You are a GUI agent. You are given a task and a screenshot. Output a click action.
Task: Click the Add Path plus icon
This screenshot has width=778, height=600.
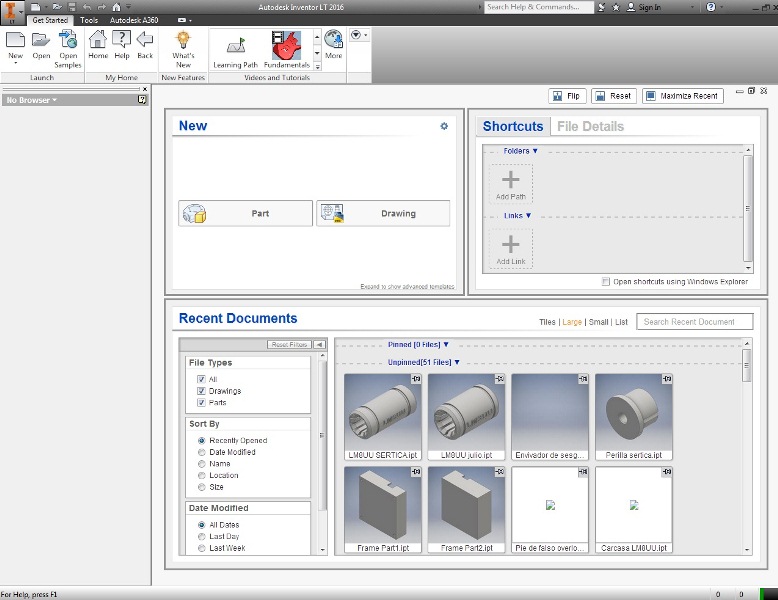pos(511,181)
